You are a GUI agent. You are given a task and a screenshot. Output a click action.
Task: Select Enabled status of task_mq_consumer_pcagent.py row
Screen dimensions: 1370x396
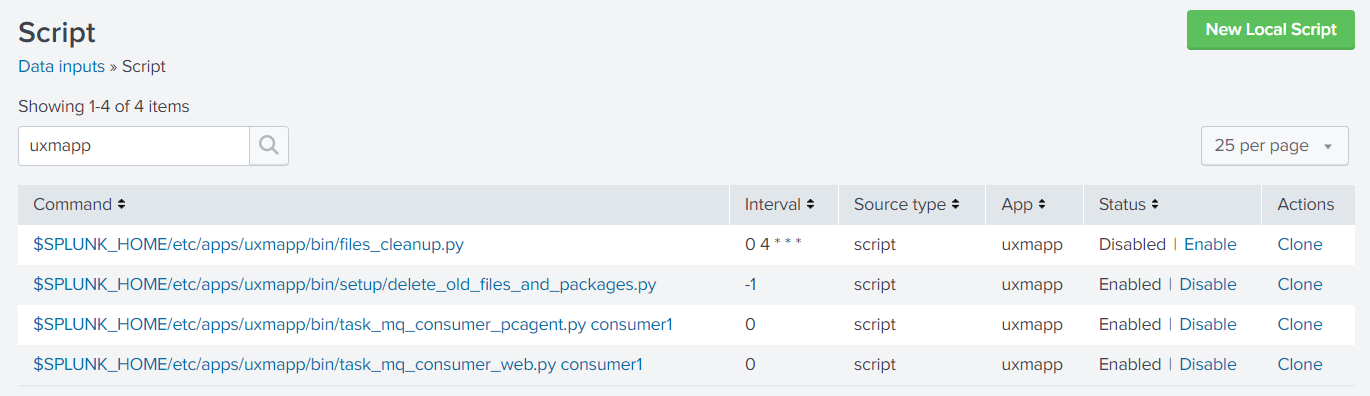(1130, 325)
